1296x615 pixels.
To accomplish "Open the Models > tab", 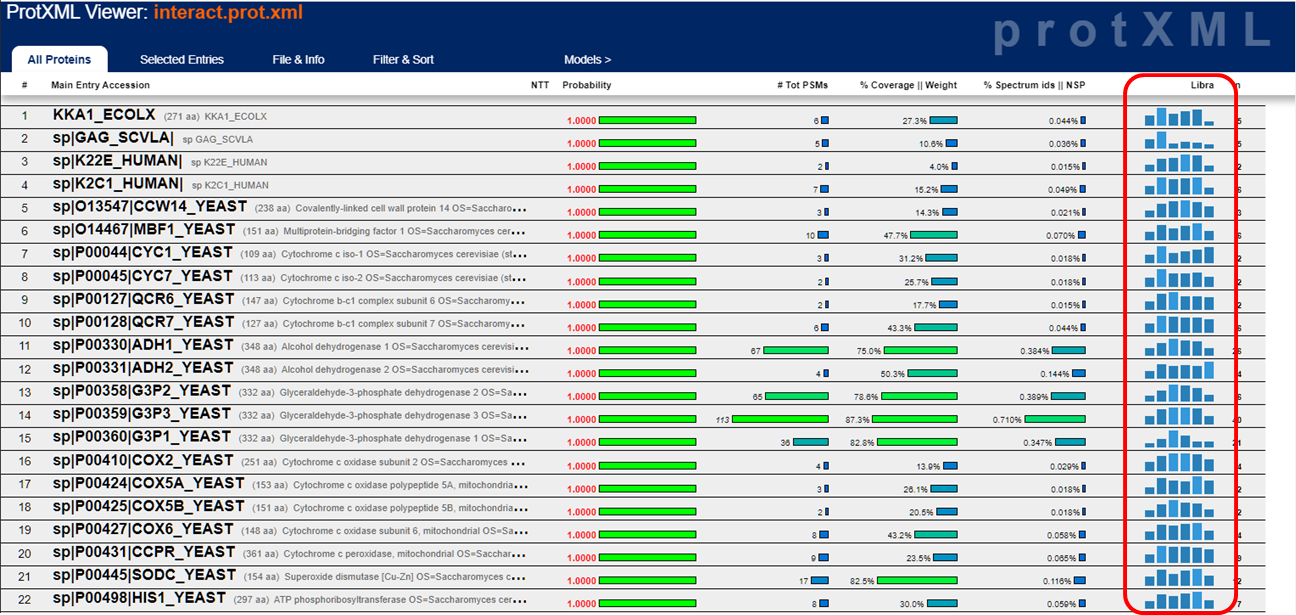I will pos(587,60).
